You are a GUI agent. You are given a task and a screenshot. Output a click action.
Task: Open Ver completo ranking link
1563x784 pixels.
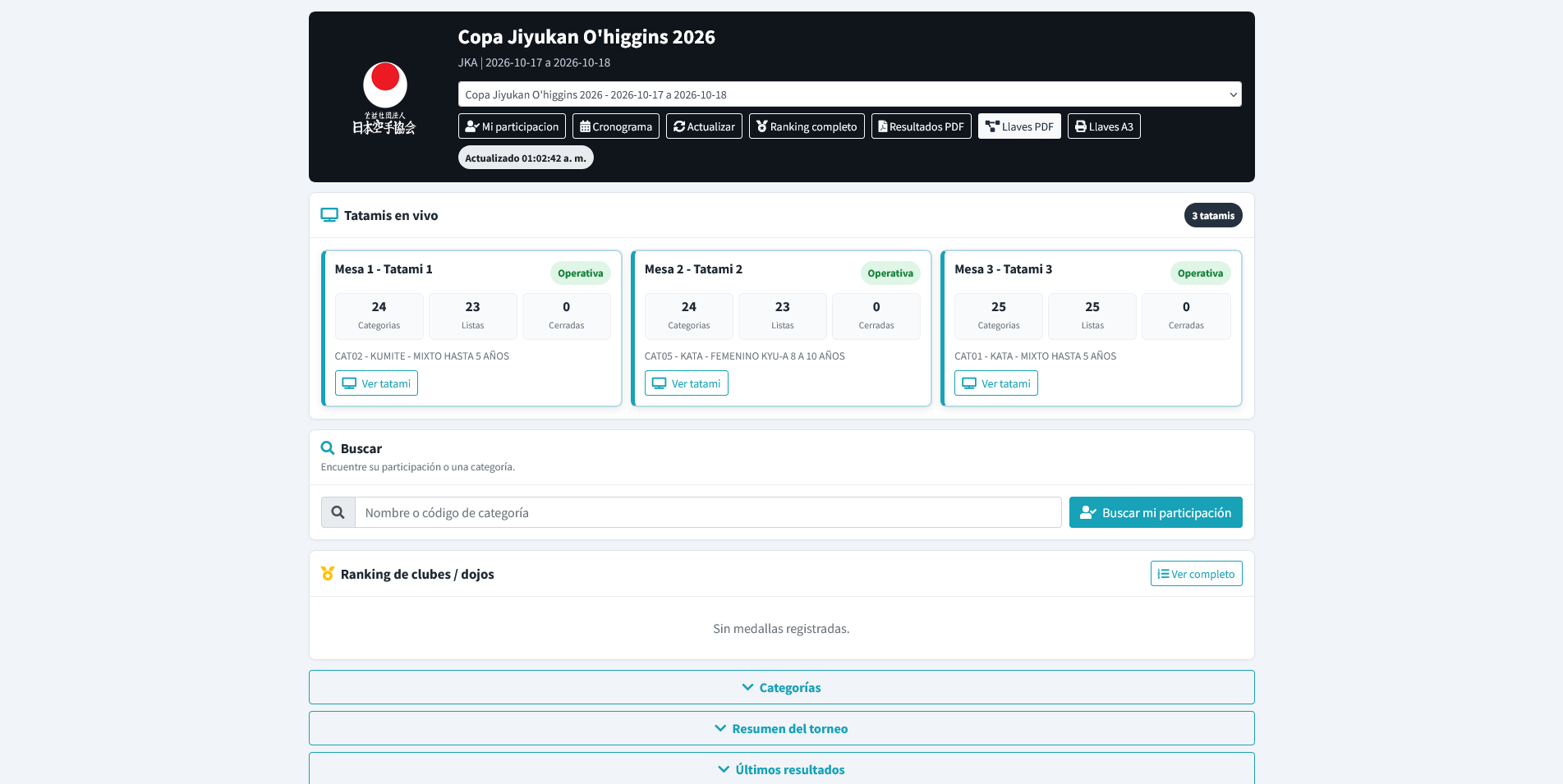(1196, 574)
